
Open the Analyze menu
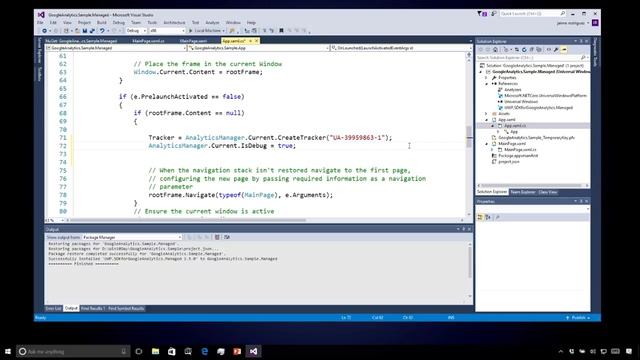tap(212, 22)
